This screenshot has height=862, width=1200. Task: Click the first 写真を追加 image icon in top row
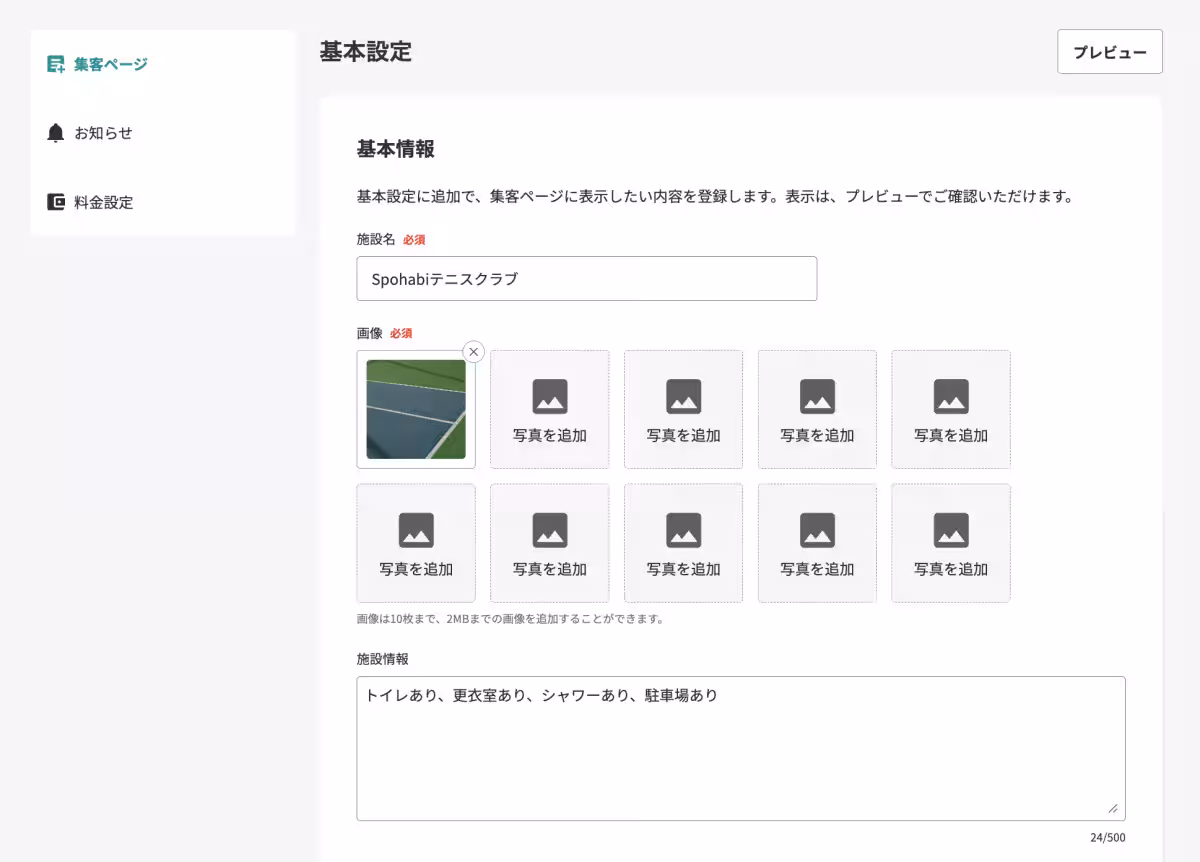550,397
